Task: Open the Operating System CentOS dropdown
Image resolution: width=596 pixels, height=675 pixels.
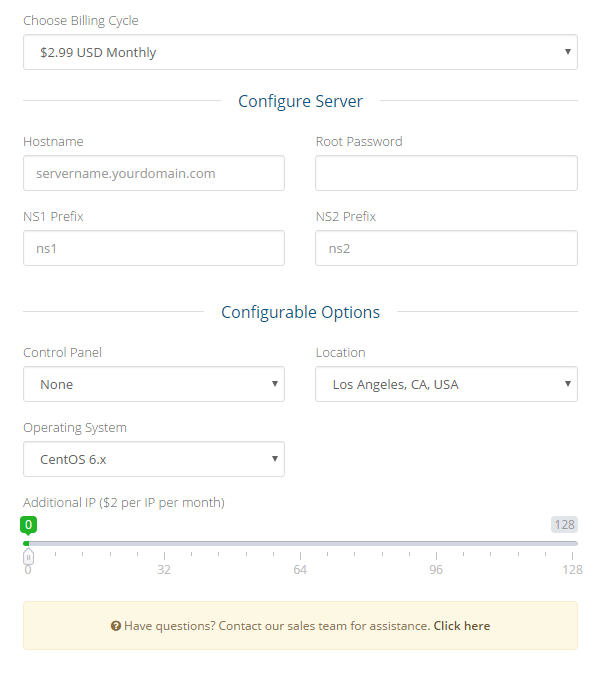Action: (154, 459)
